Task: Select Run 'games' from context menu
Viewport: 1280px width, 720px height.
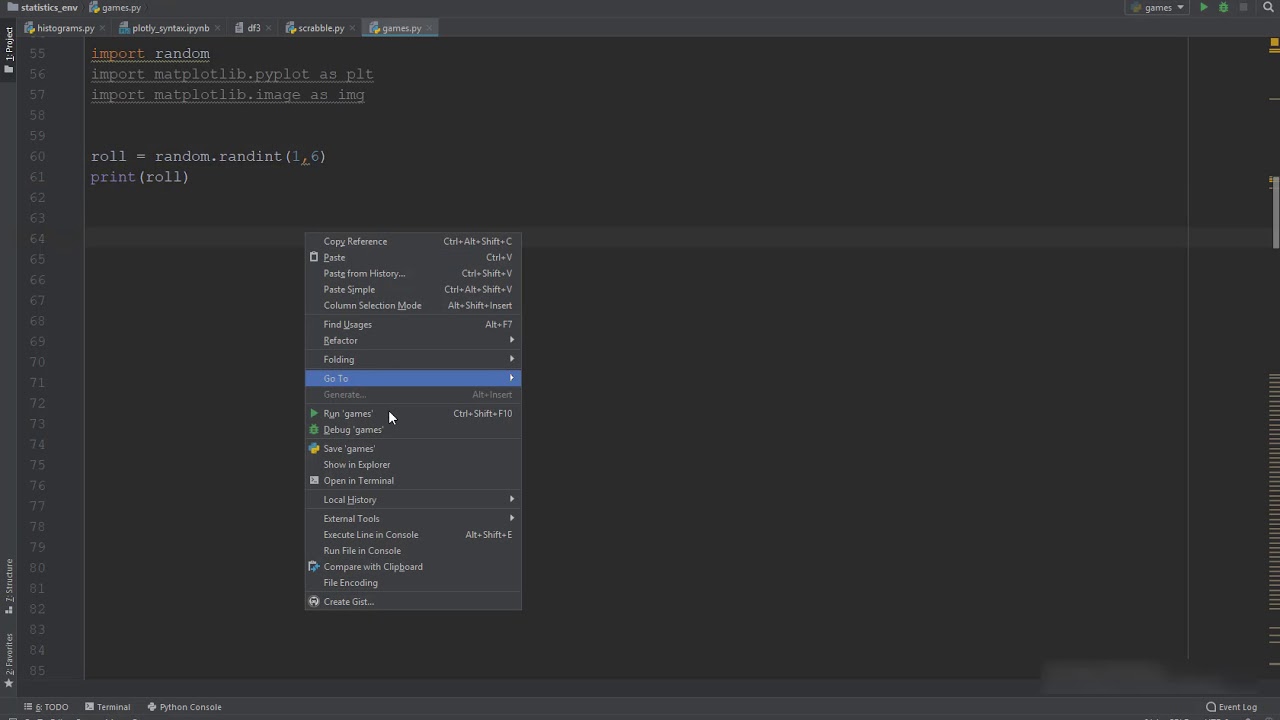Action: (348, 413)
